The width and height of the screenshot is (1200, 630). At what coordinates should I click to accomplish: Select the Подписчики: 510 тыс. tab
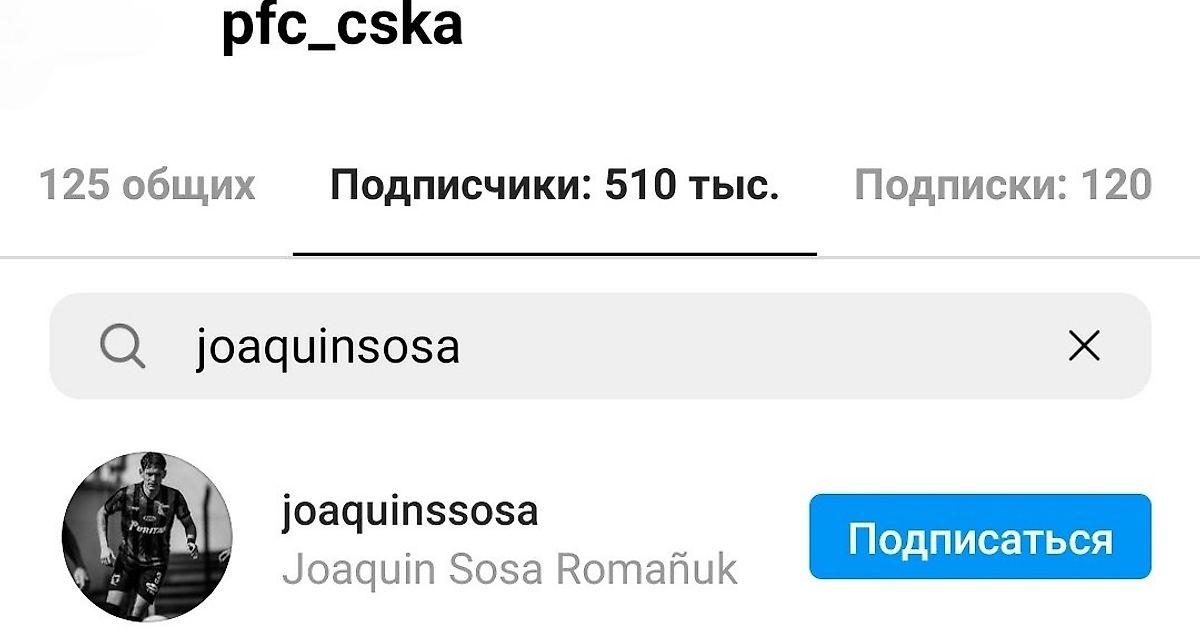point(555,185)
